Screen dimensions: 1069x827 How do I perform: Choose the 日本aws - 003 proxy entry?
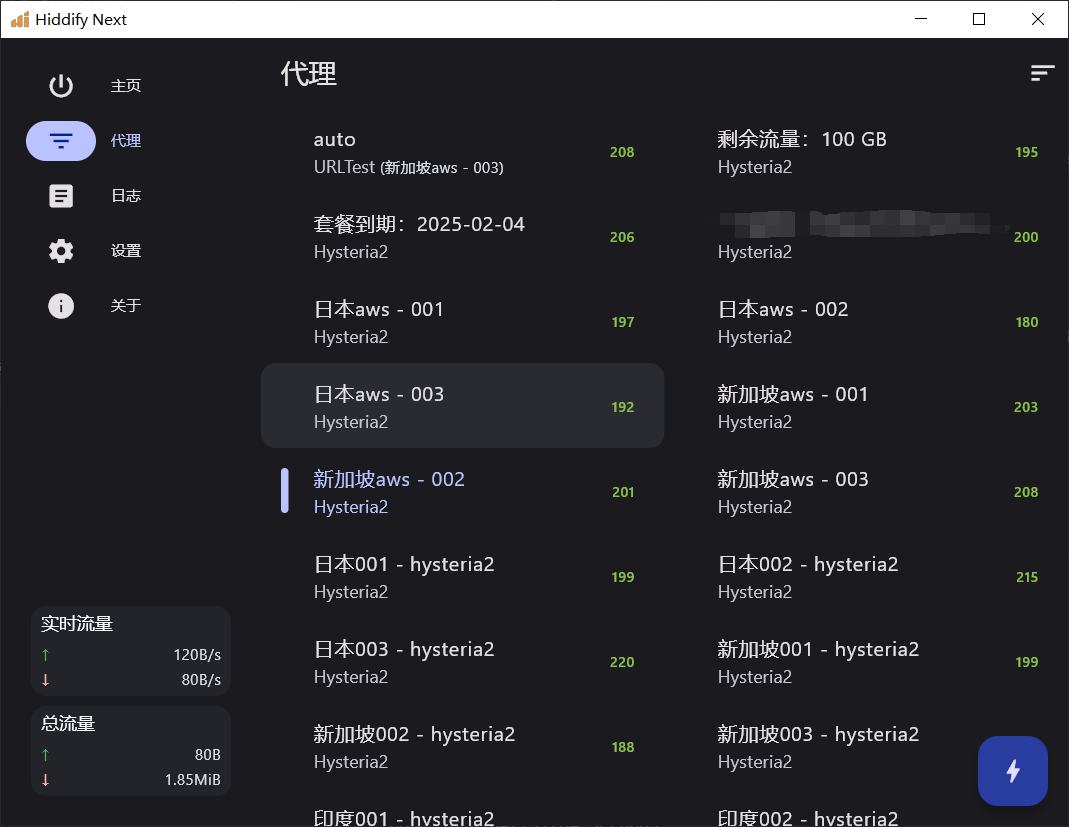(x=462, y=407)
